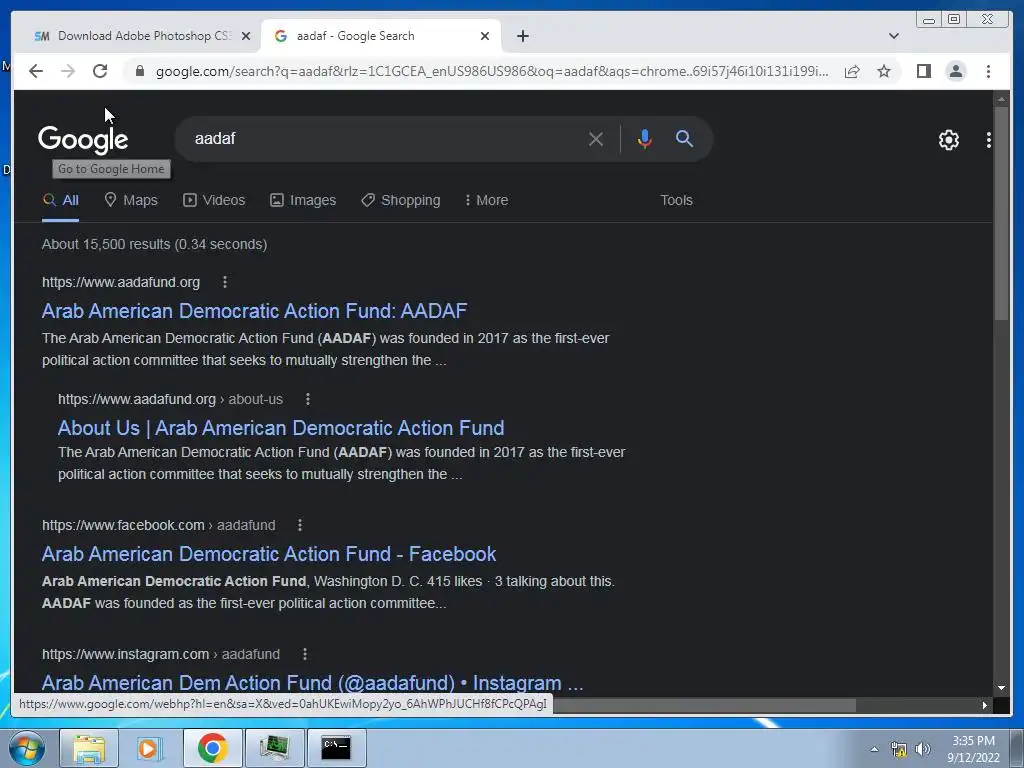Expand the More search categories
Viewport: 1024px width, 768px height.
tap(487, 200)
